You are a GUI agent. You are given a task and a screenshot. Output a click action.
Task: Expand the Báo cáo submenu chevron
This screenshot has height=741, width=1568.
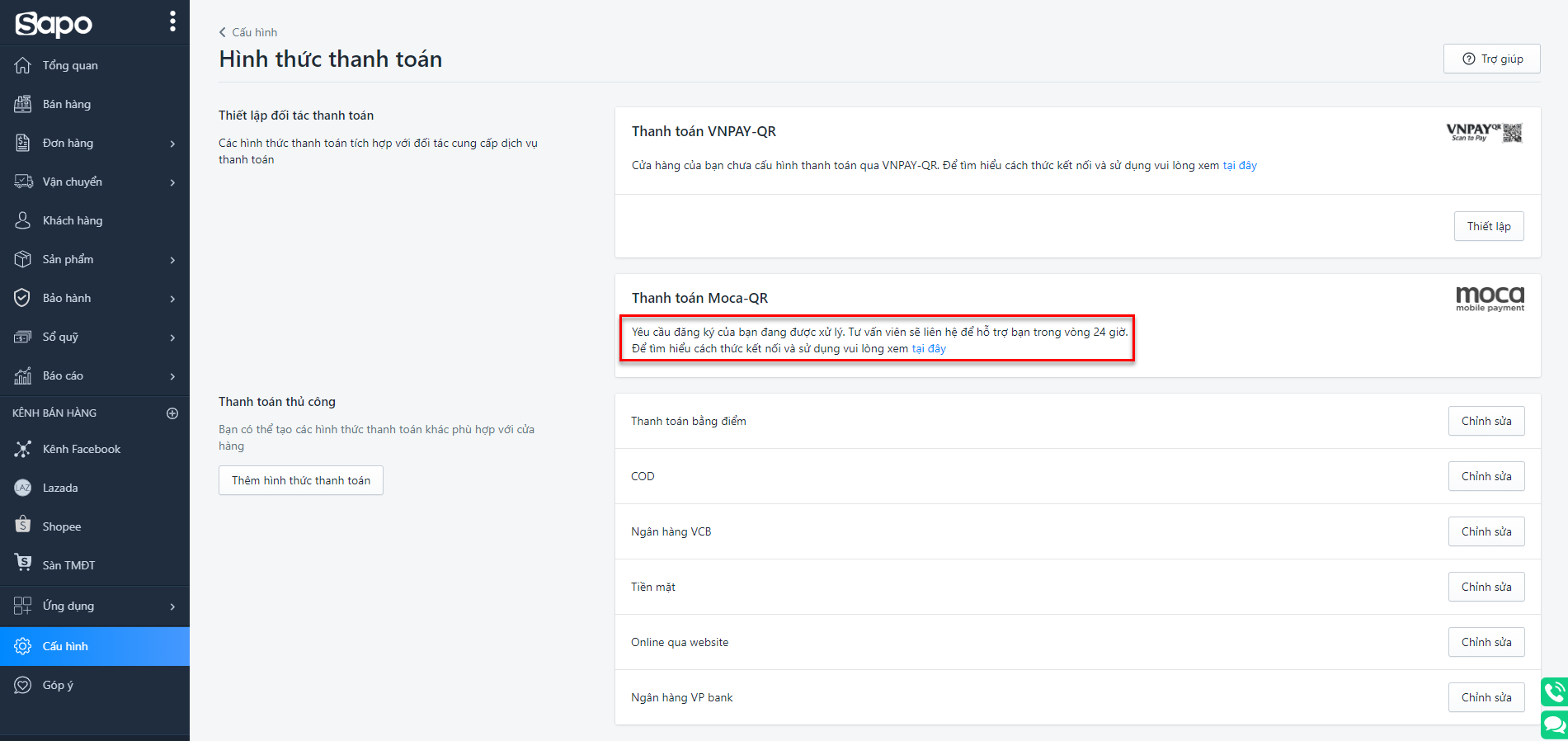[172, 376]
